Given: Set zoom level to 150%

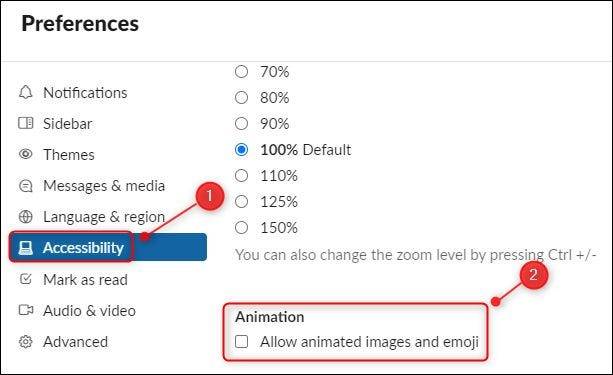Looking at the screenshot, I should pyautogui.click(x=241, y=228).
